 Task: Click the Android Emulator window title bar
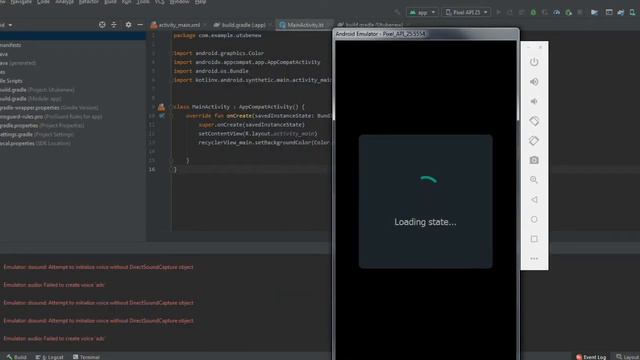pos(425,34)
